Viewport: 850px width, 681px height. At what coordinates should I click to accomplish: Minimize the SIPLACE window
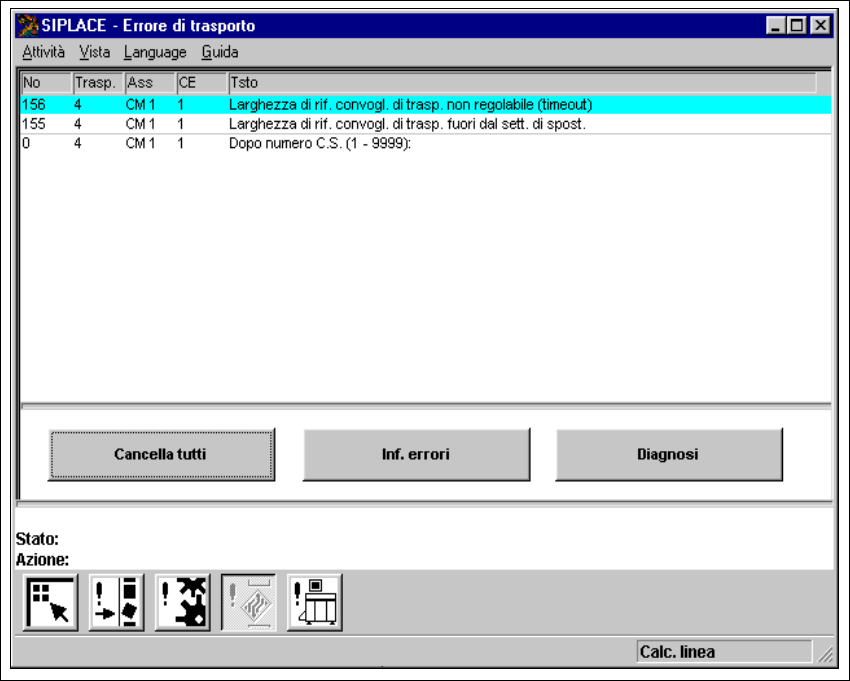pos(776,25)
